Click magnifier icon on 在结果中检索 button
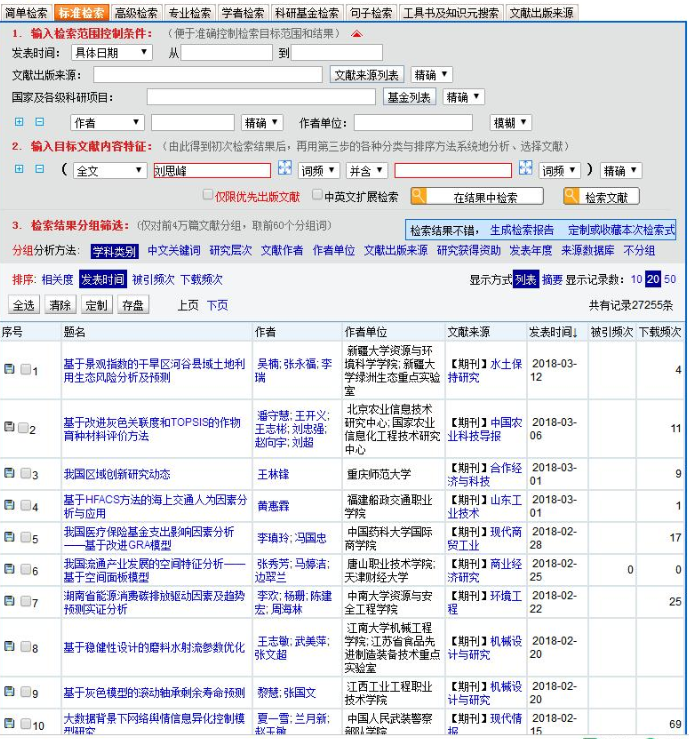Image resolution: width=689 pixels, height=739 pixels. click(418, 196)
